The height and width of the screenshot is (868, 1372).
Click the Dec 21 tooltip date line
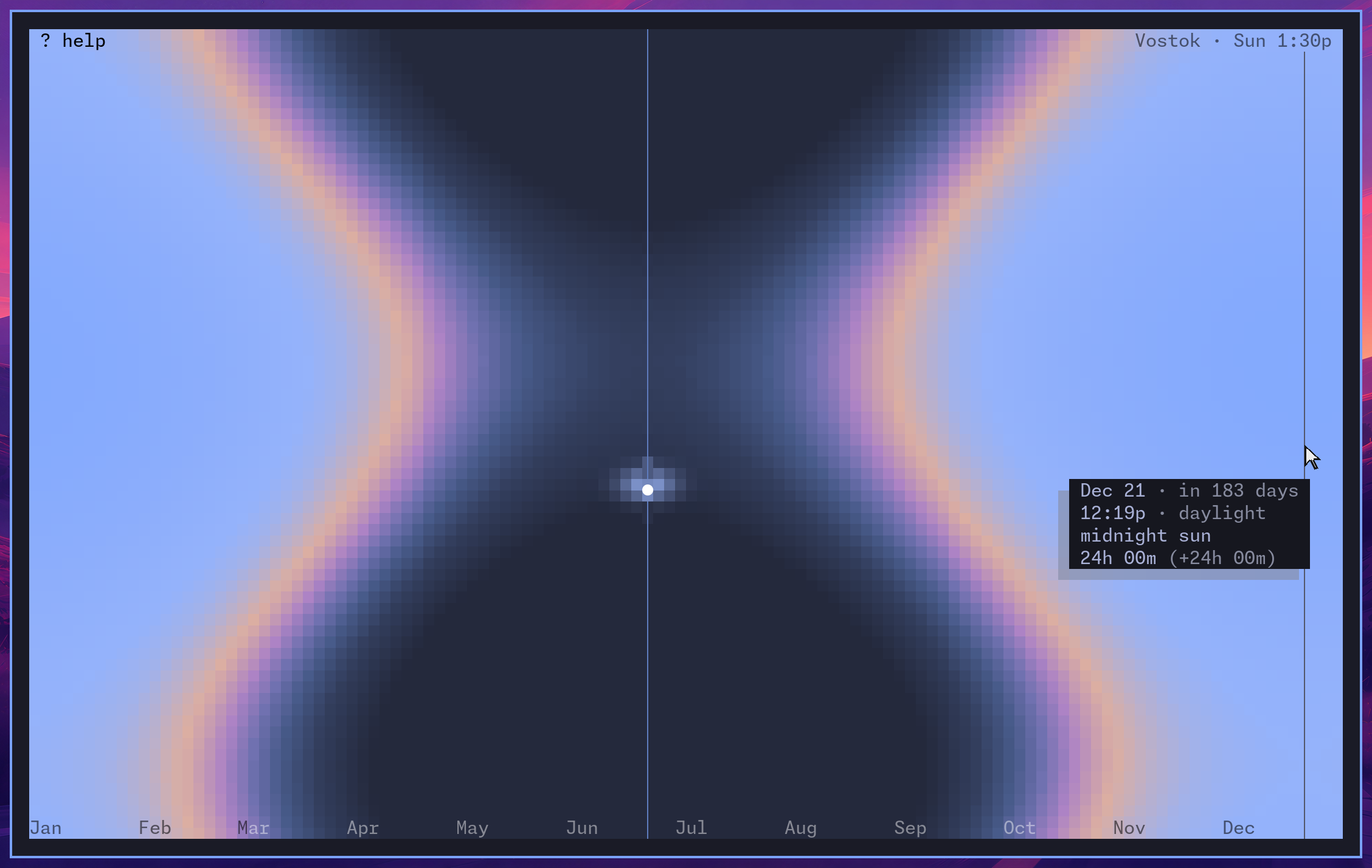pos(1189,491)
